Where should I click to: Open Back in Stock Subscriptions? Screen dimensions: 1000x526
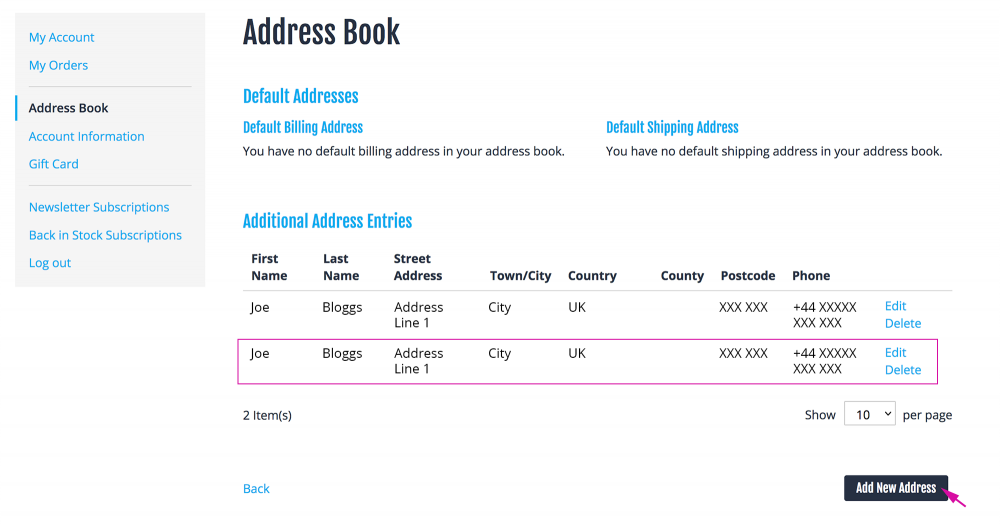(105, 235)
